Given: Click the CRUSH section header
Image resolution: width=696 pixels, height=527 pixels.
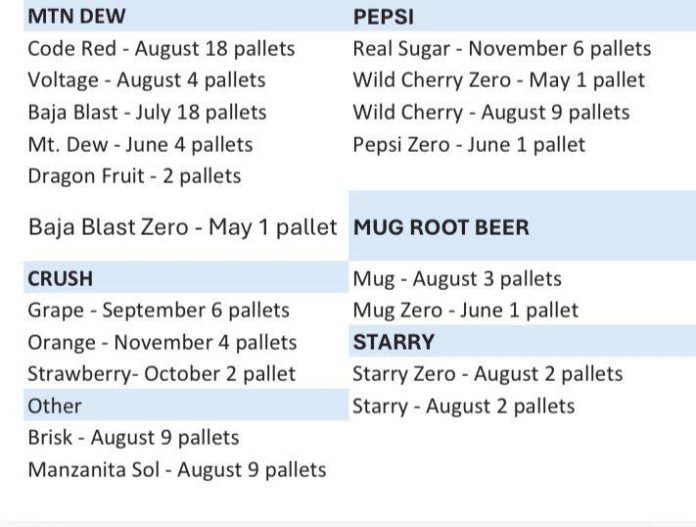Looking at the screenshot, I should coord(60,279).
